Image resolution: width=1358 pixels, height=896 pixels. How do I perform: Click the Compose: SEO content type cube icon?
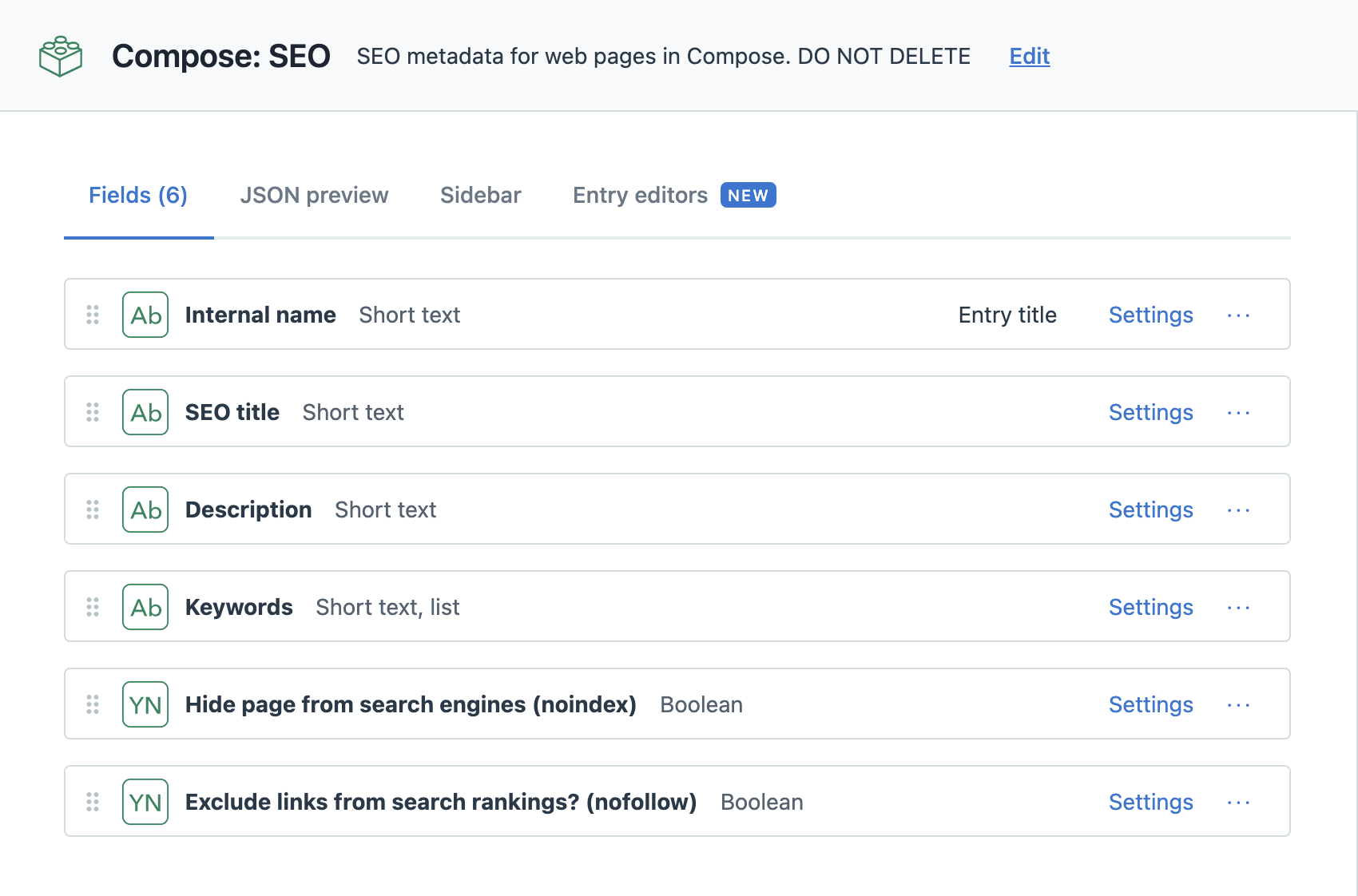pos(61,56)
